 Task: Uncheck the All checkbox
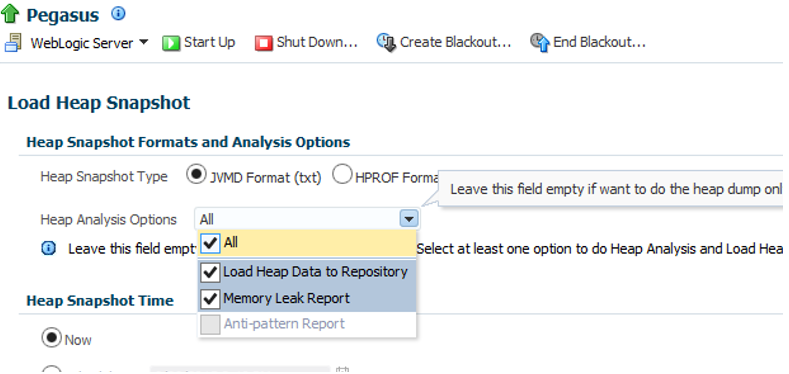pos(210,244)
